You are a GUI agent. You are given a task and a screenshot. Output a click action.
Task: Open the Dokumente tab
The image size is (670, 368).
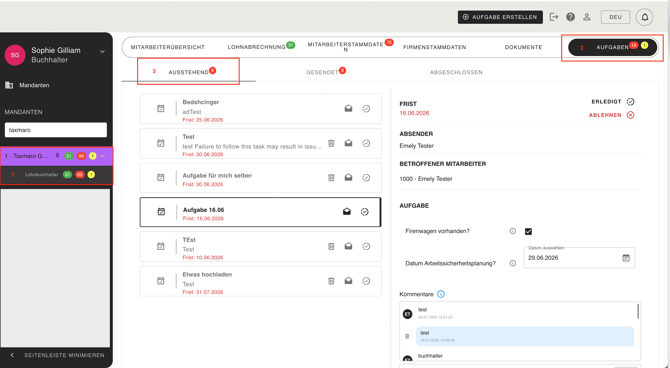pyautogui.click(x=523, y=47)
